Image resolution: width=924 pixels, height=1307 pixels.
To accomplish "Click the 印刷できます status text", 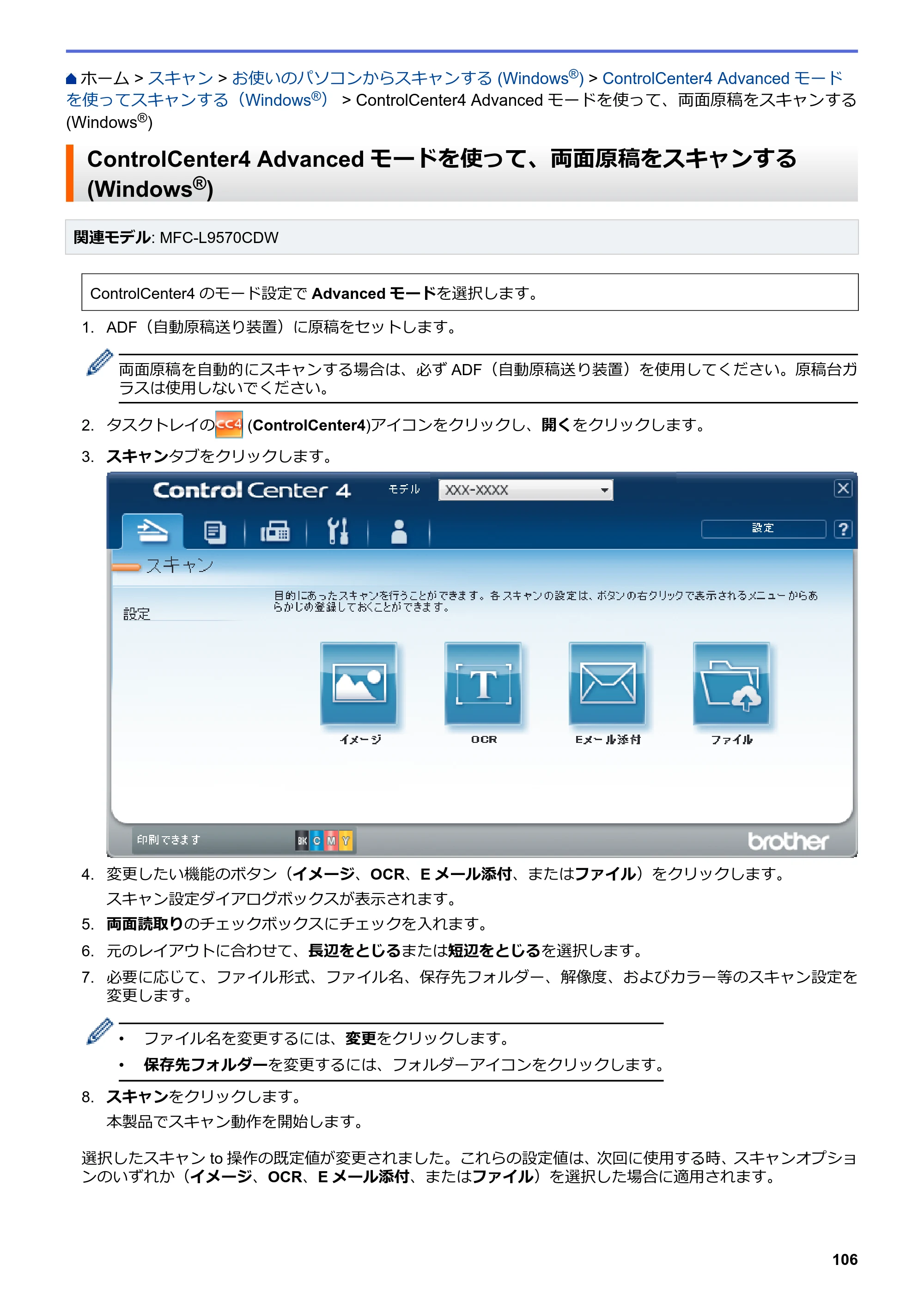I will [x=169, y=839].
